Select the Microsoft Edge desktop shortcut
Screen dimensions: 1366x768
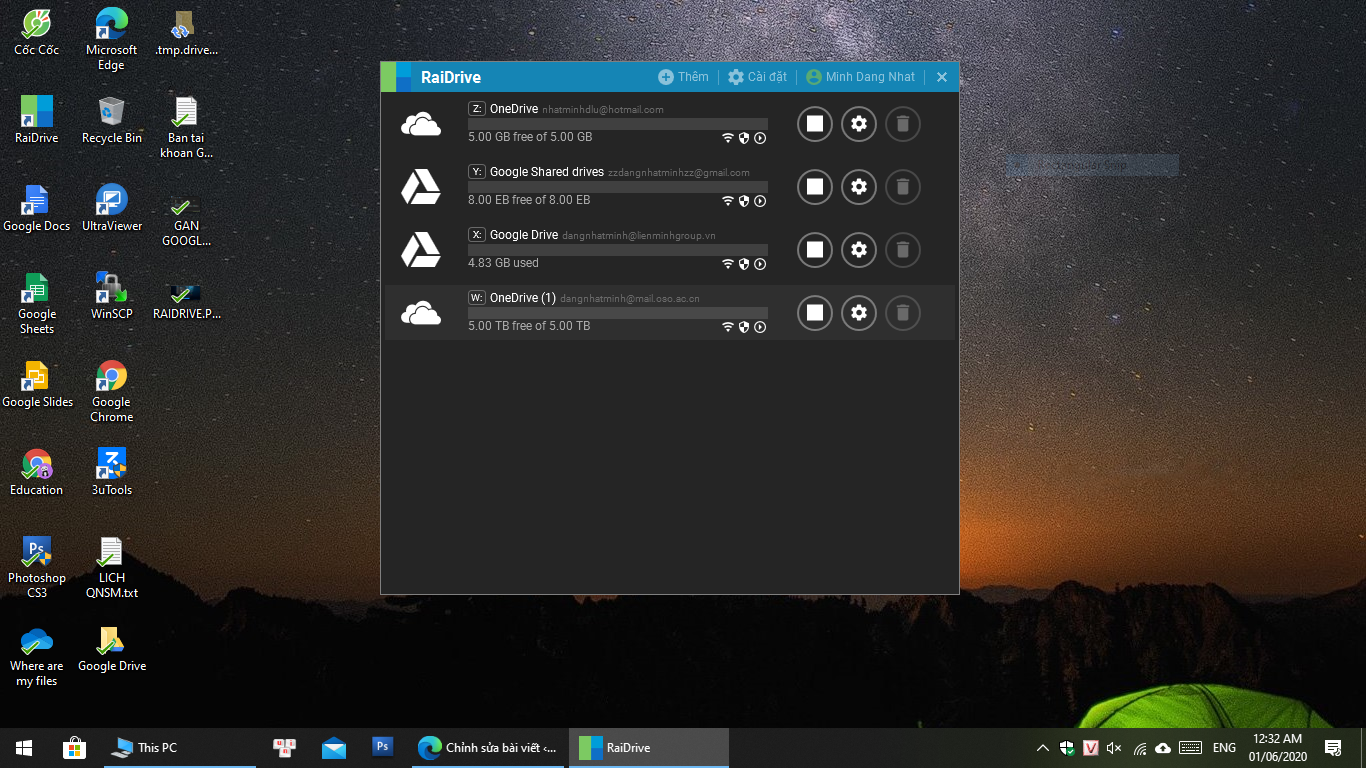pos(111,40)
